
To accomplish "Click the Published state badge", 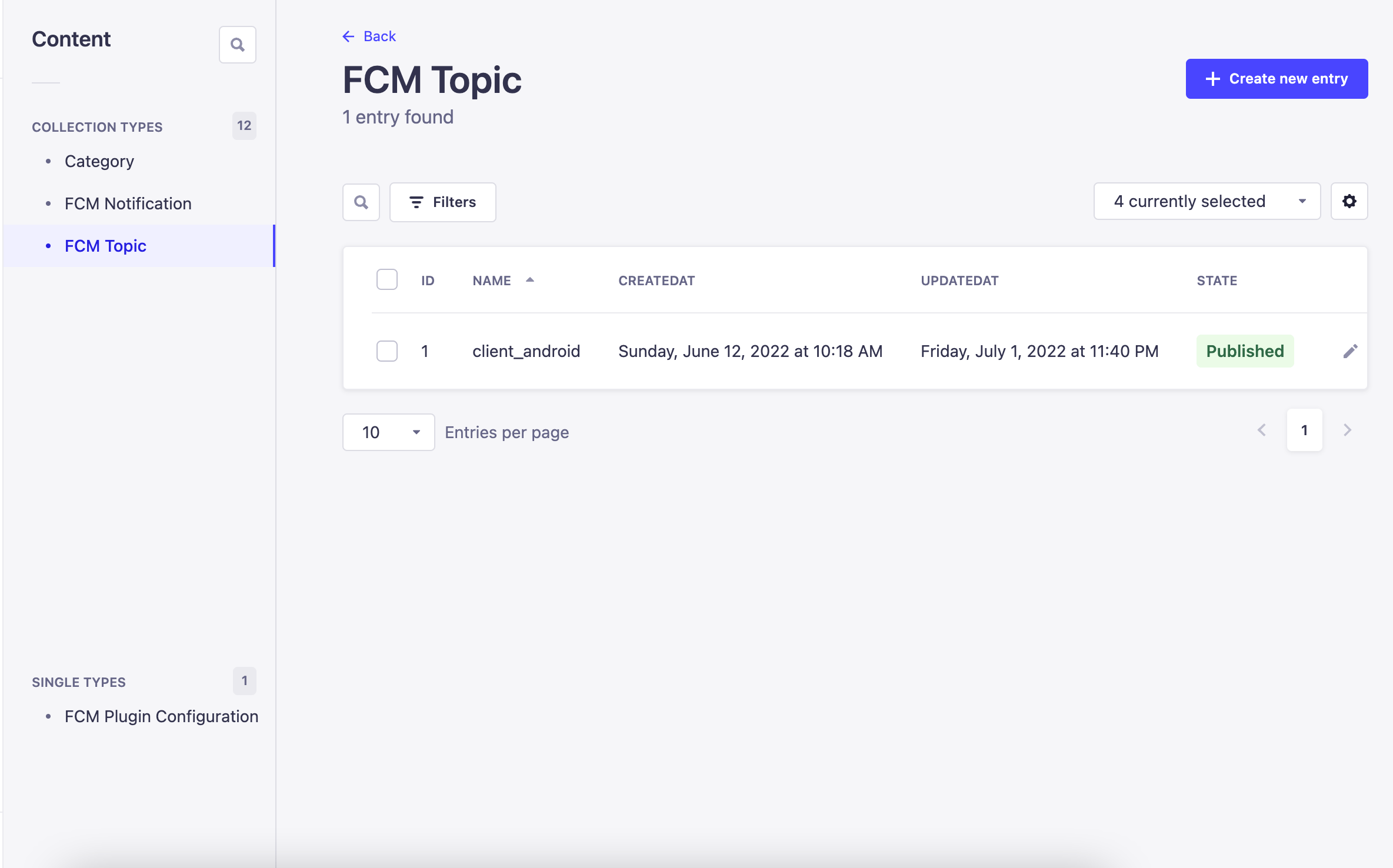I will pos(1245,351).
